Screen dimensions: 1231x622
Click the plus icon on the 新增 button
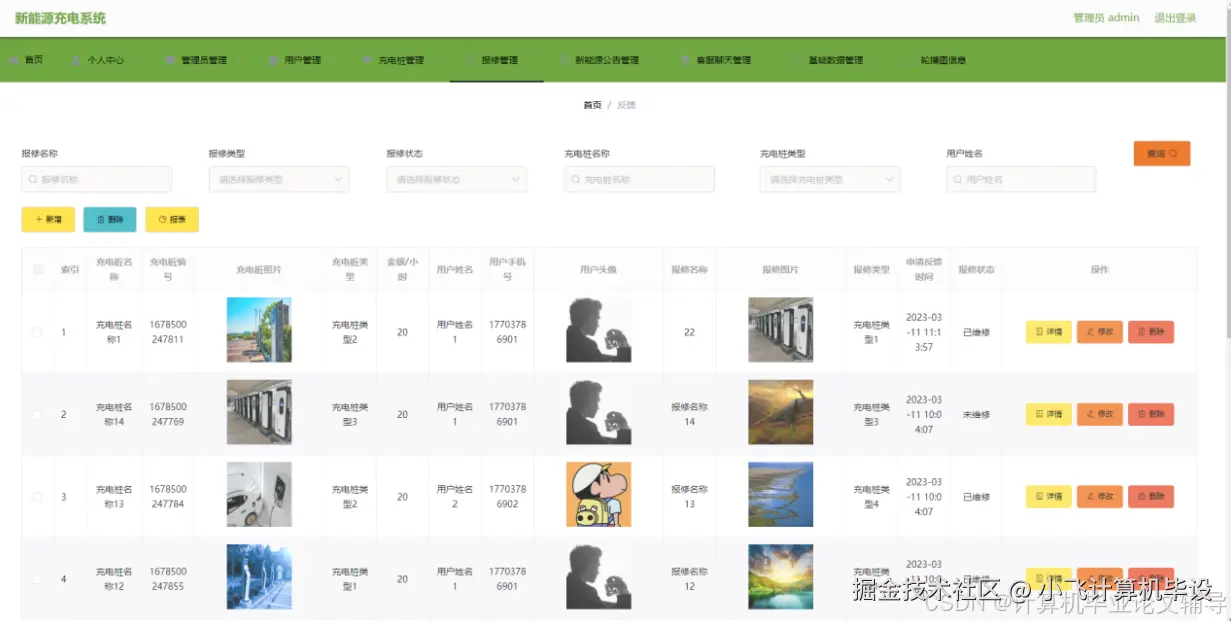39,219
